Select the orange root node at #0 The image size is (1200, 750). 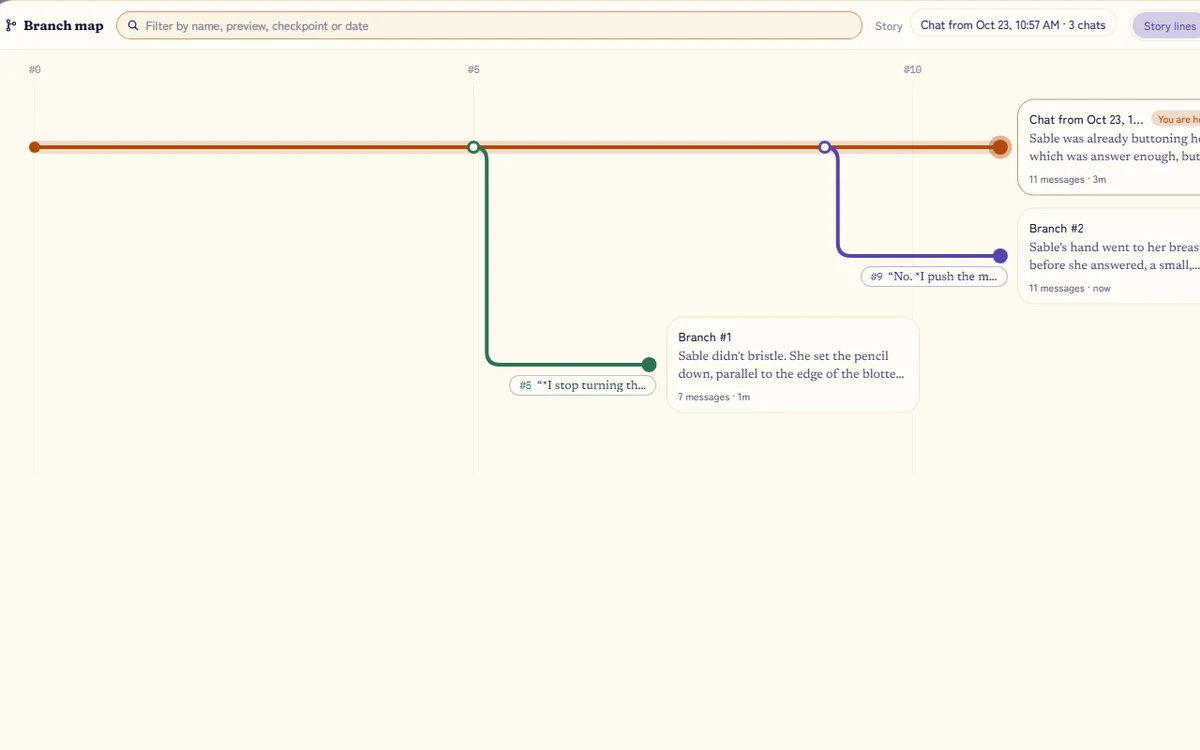coord(35,147)
